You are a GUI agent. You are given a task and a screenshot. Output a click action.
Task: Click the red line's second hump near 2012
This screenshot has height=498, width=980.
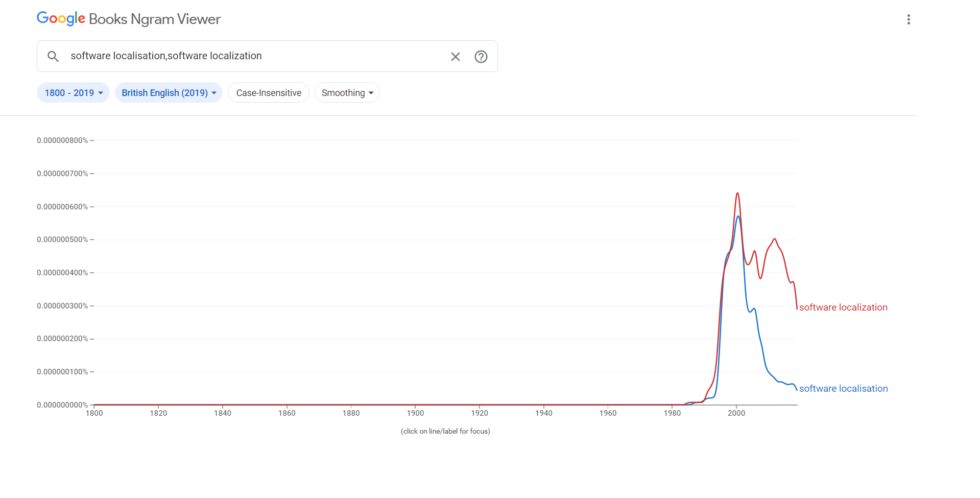[775, 240]
